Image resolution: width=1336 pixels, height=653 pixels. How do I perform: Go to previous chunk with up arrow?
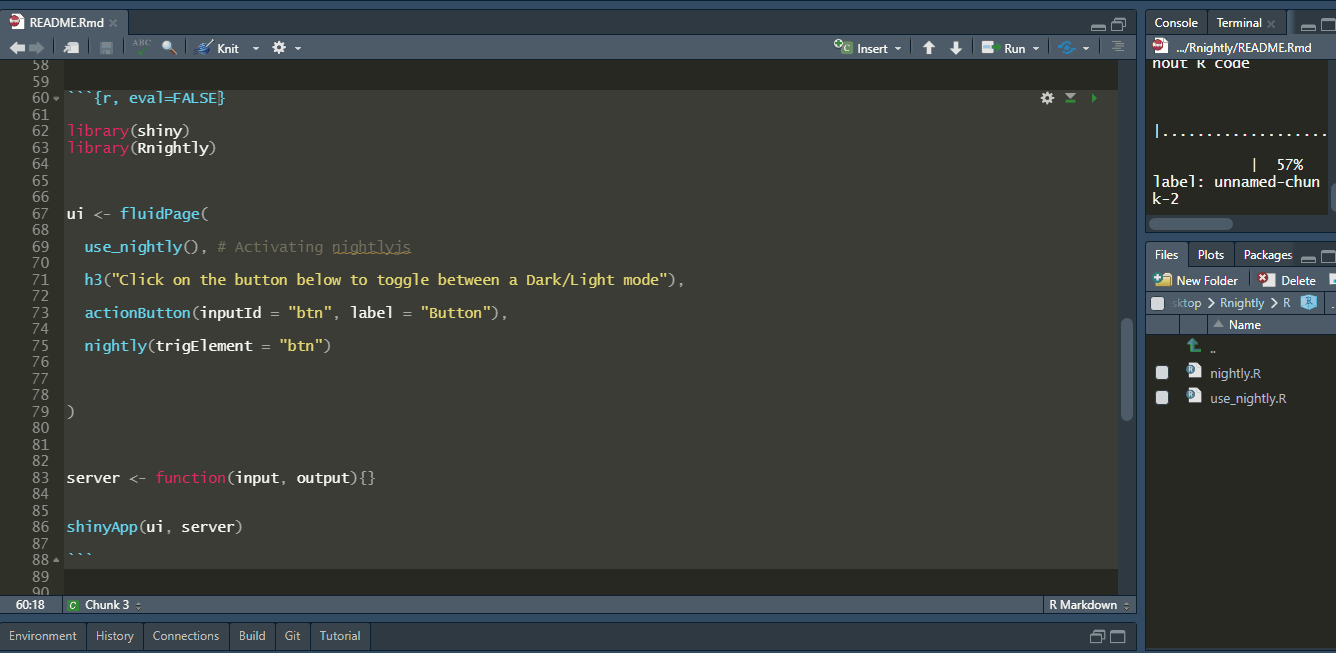point(929,48)
